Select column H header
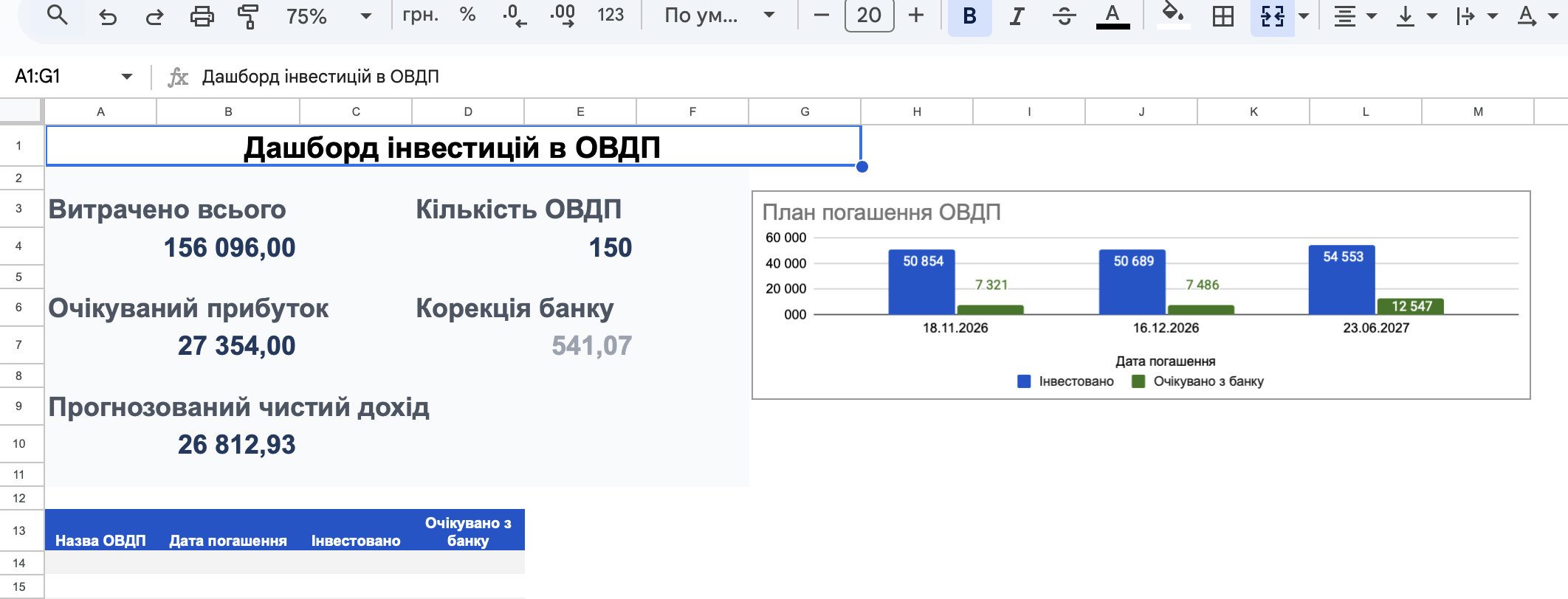 (x=916, y=111)
